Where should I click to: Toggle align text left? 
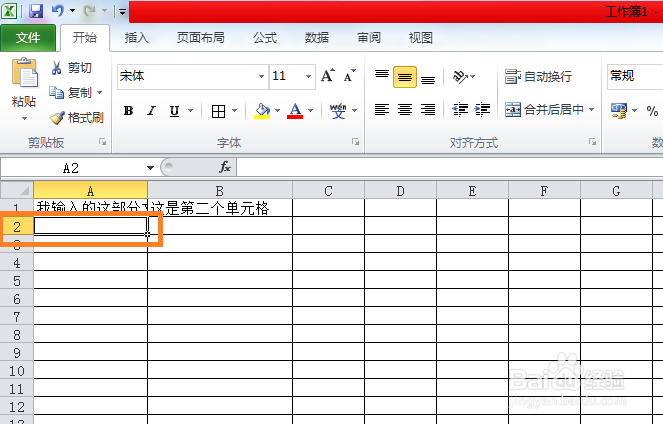[382, 110]
